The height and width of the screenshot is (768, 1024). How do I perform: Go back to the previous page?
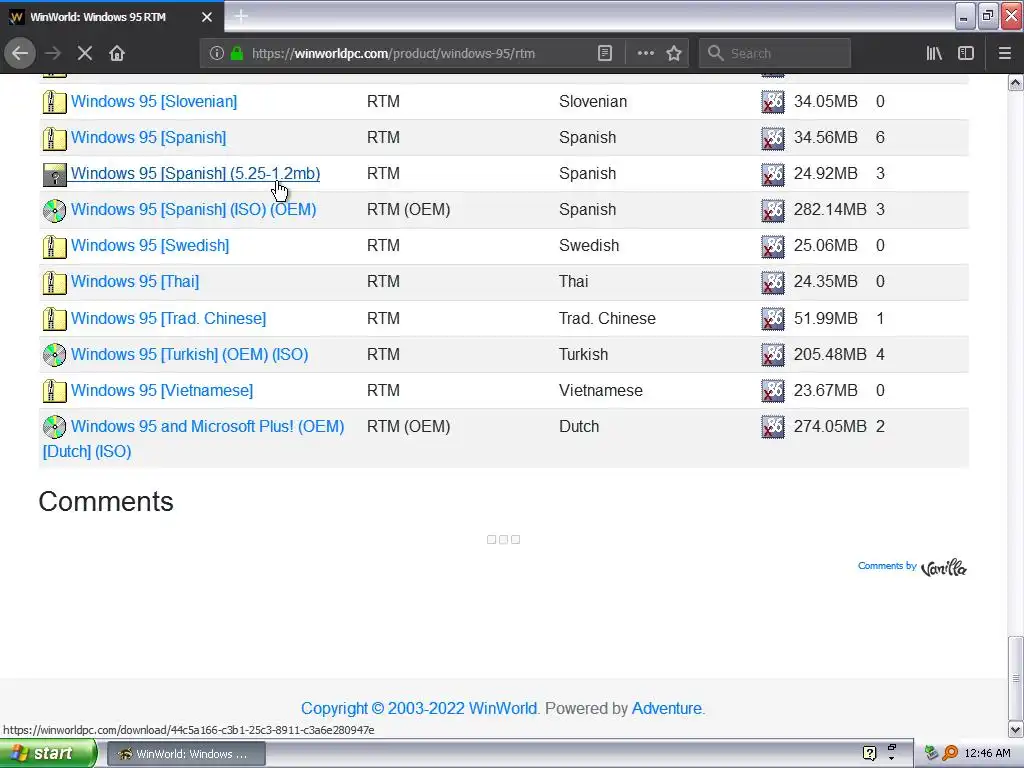pyautogui.click(x=20, y=53)
